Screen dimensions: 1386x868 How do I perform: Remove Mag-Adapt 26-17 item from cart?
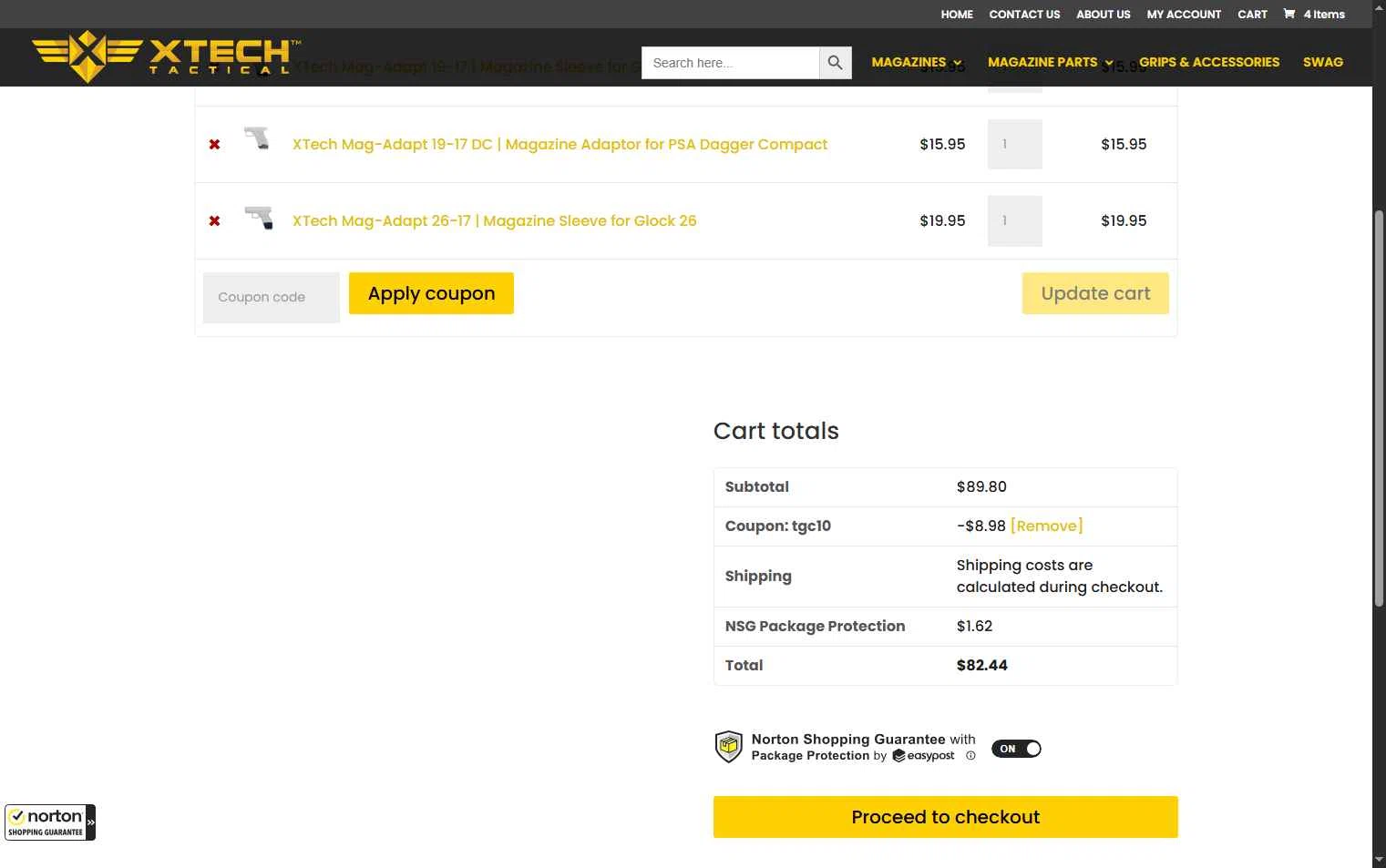214,220
